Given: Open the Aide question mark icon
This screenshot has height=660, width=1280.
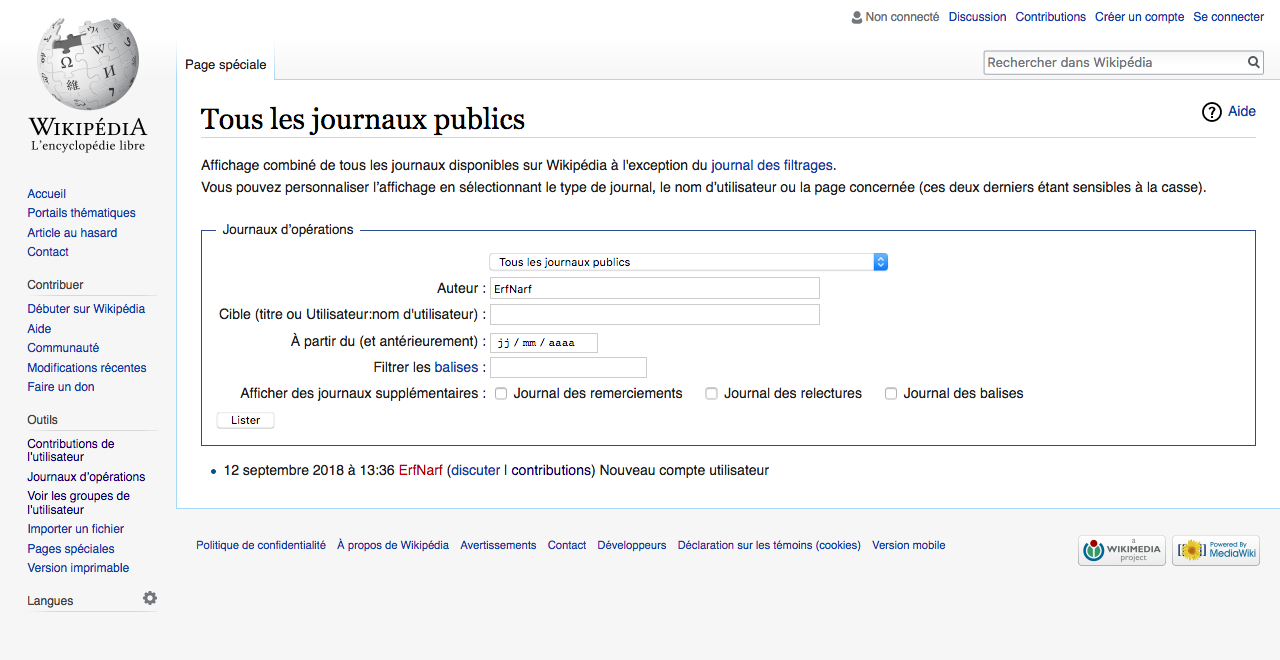Looking at the screenshot, I should pos(1212,112).
